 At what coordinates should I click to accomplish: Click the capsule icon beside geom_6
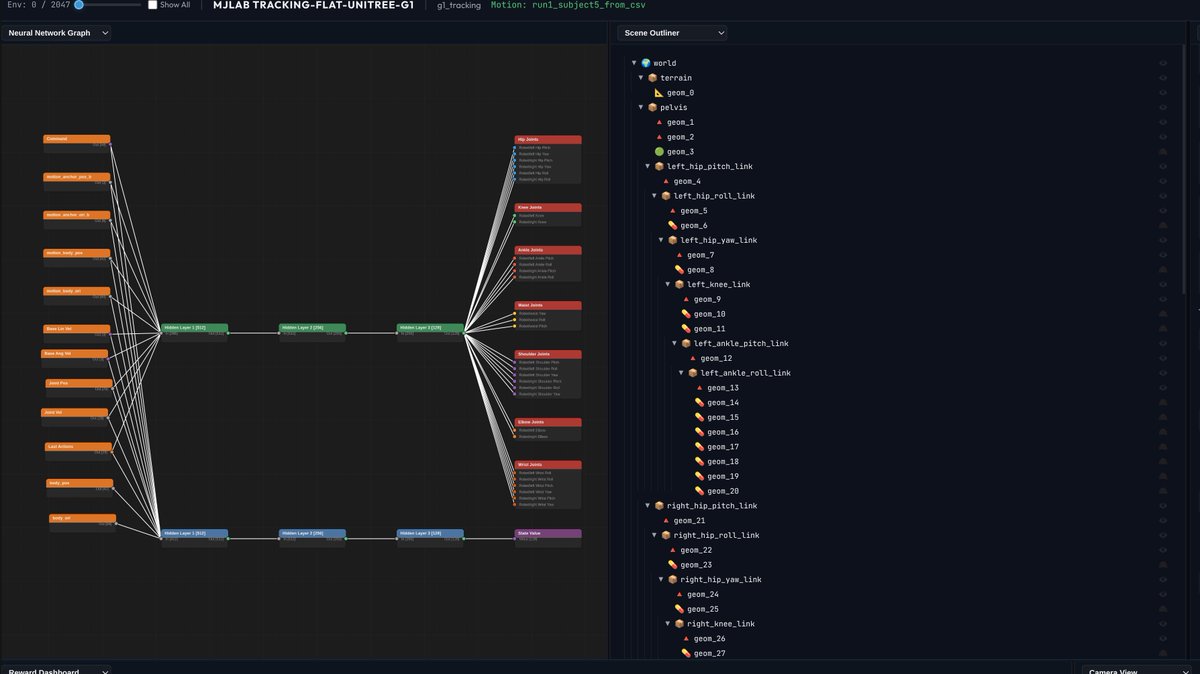click(x=673, y=225)
